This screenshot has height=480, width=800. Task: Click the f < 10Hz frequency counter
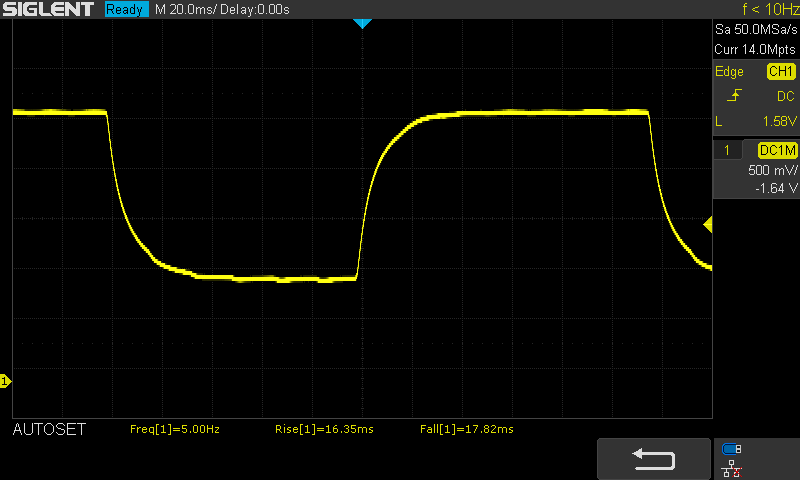pos(770,9)
